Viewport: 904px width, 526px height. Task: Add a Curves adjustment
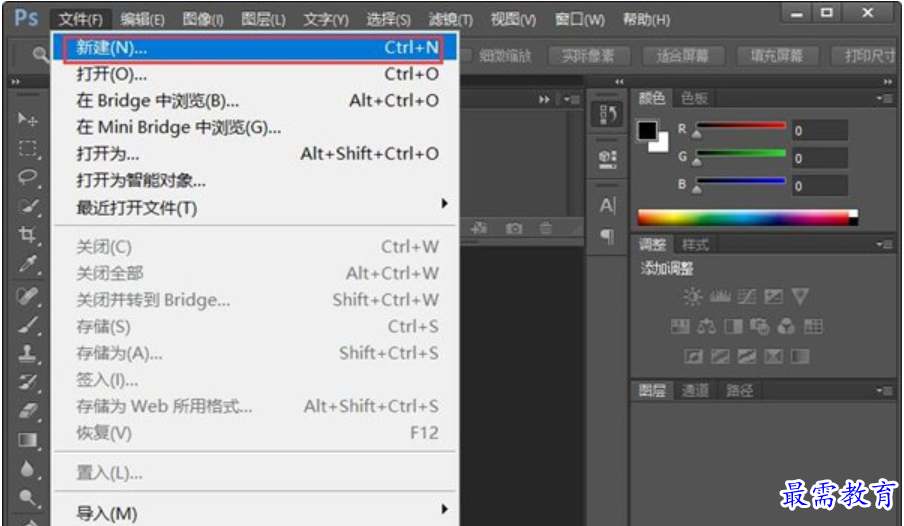[x=747, y=297]
